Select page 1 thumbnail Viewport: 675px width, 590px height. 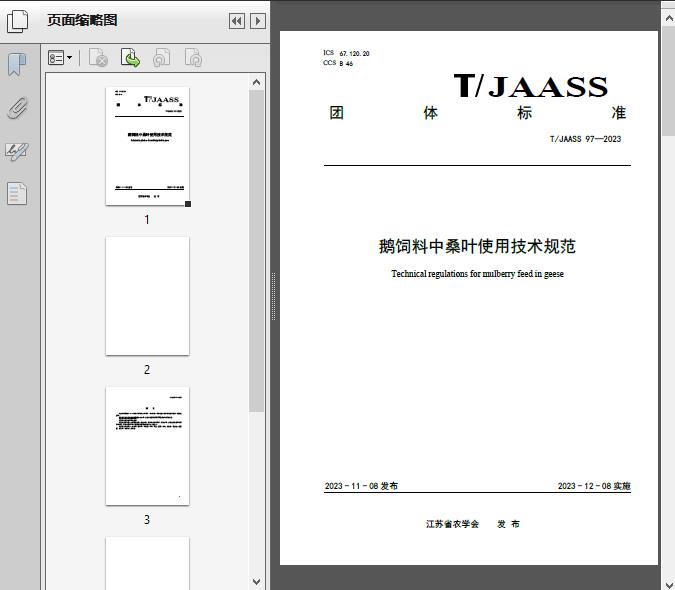pyautogui.click(x=147, y=146)
